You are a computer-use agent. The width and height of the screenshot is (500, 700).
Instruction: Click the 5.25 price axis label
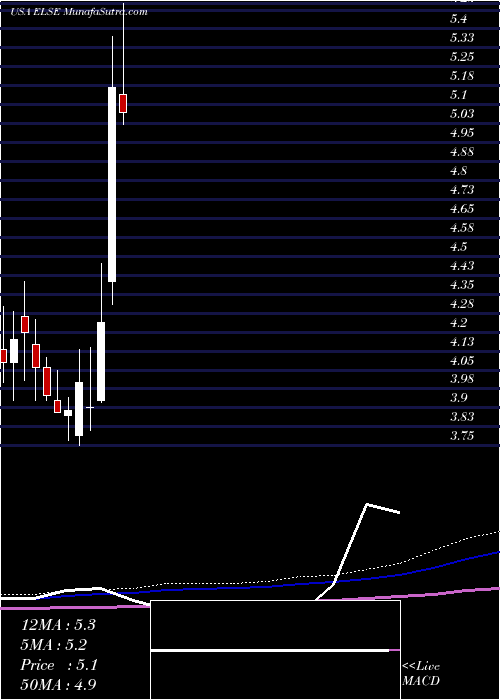coord(462,57)
